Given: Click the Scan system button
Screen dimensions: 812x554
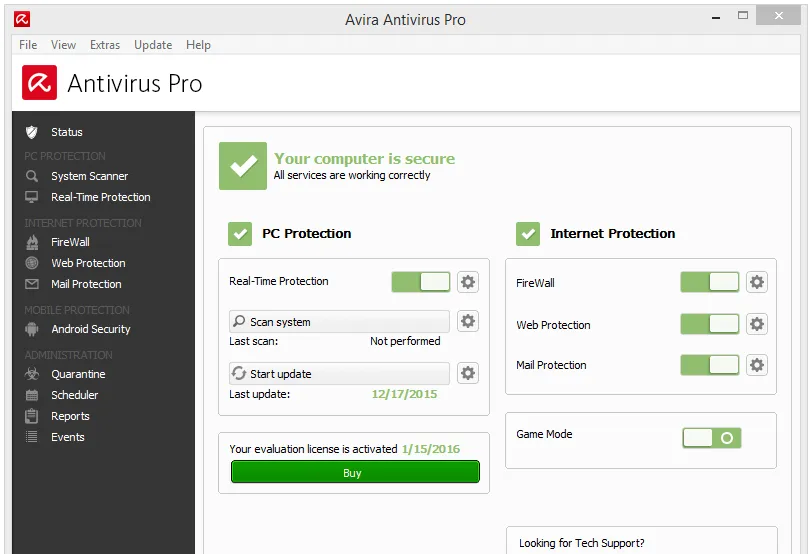Looking at the screenshot, I should click(x=339, y=322).
